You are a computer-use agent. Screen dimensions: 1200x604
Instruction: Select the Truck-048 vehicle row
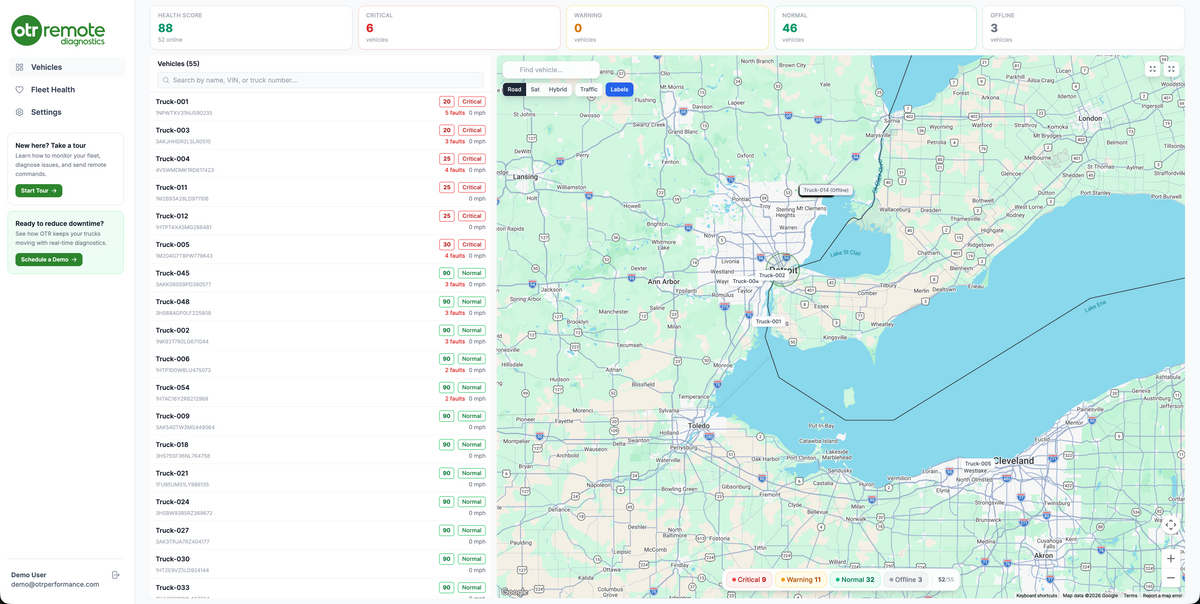point(320,307)
